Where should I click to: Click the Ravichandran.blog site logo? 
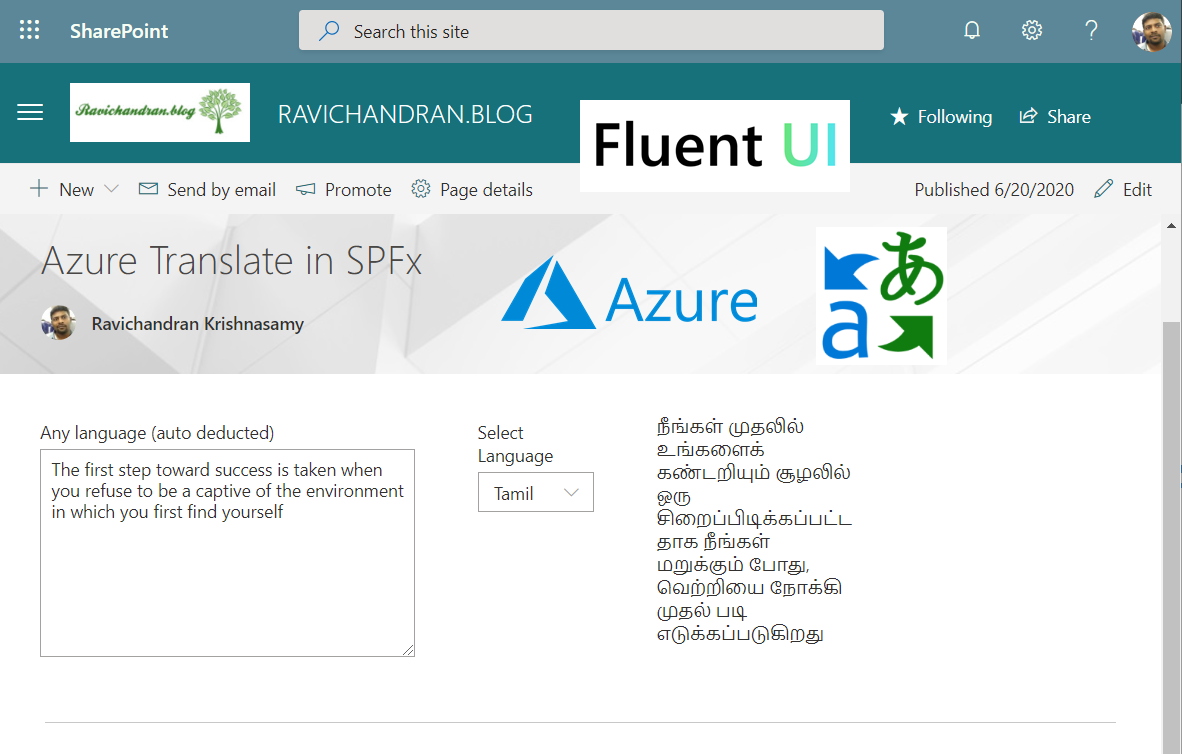tap(160, 112)
